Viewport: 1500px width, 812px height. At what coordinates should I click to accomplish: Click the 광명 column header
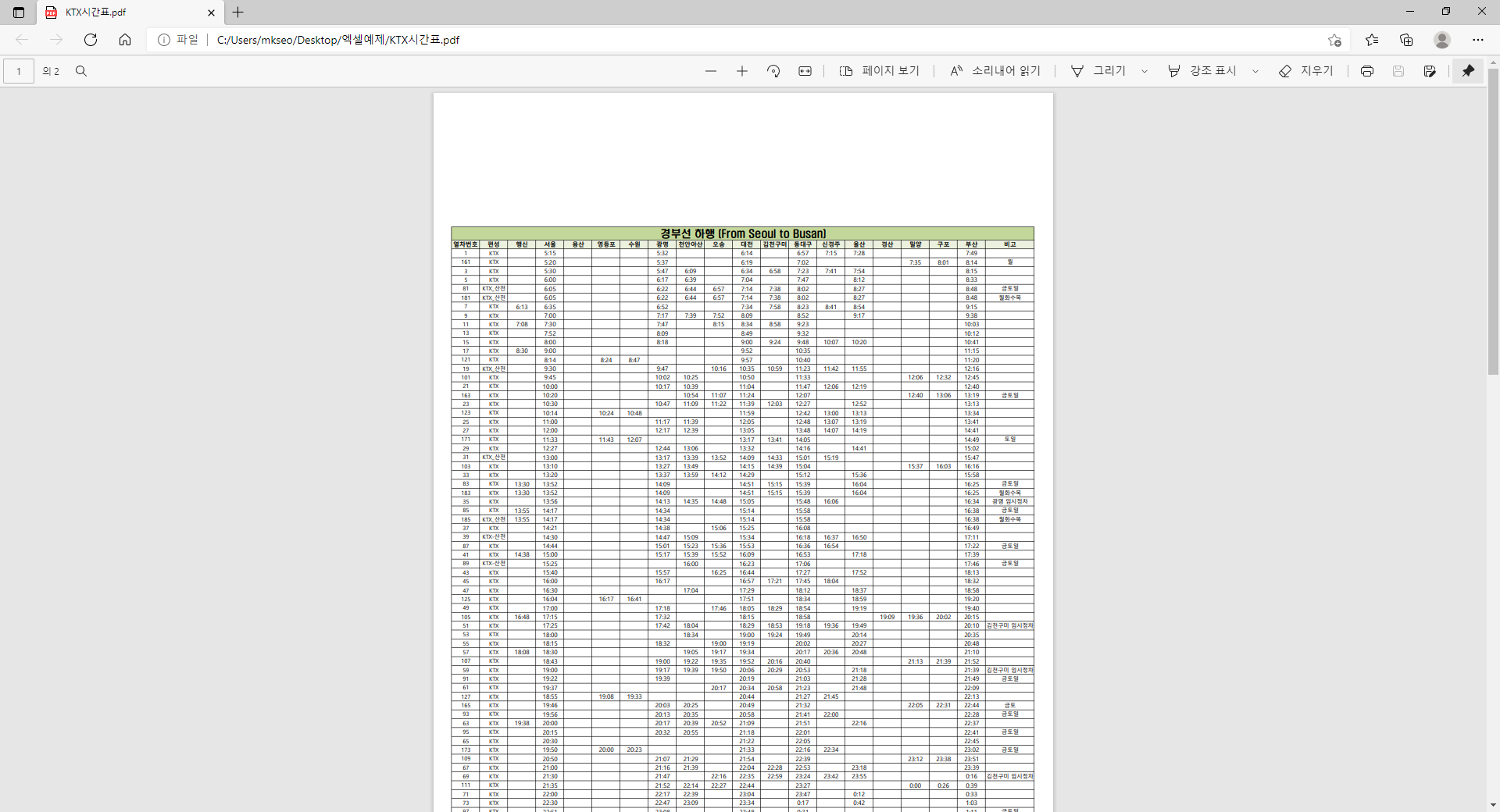662,244
